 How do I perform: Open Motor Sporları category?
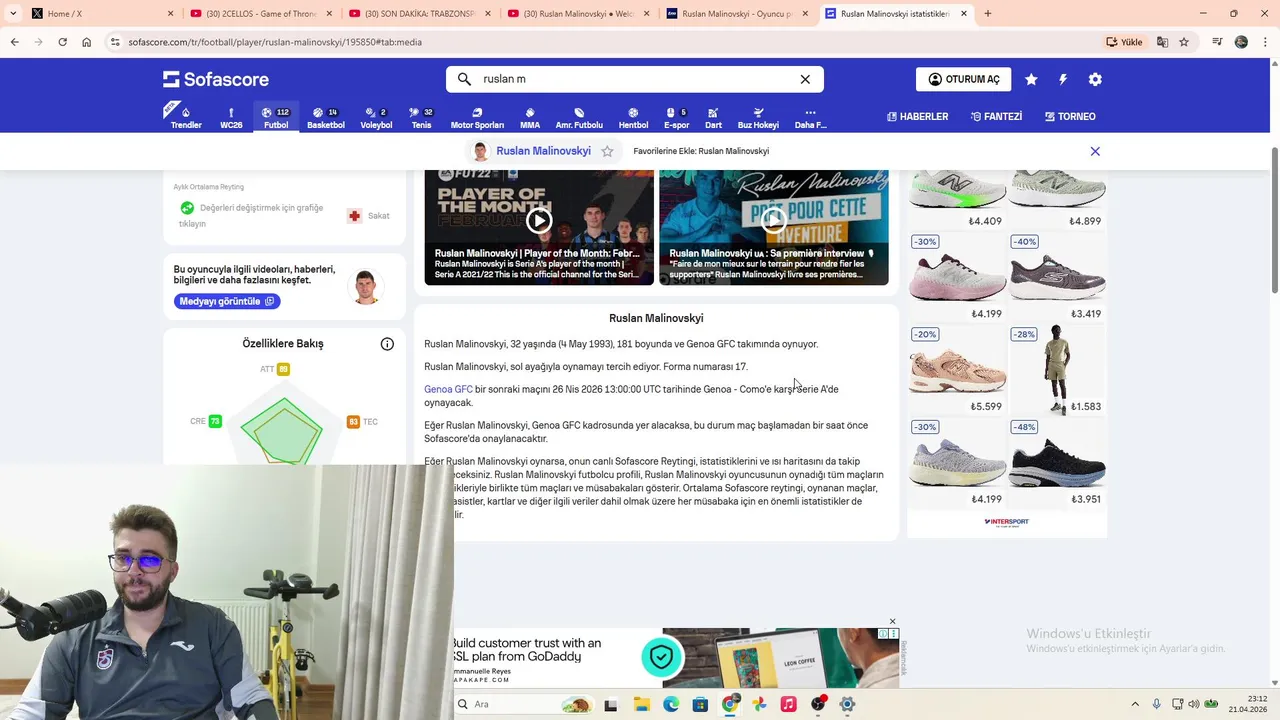click(x=477, y=118)
